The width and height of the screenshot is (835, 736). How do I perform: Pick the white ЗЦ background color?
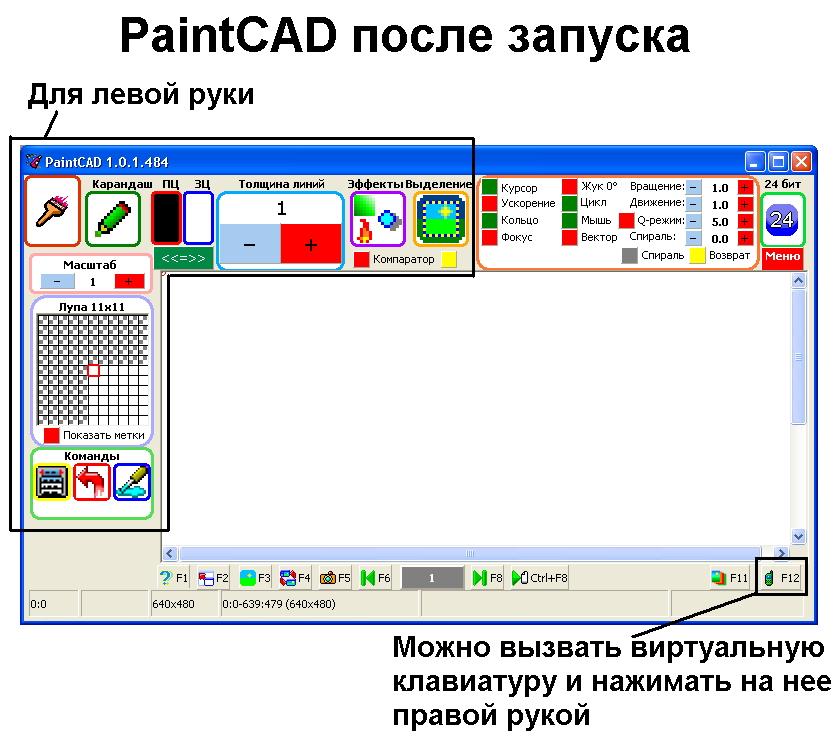(x=198, y=218)
